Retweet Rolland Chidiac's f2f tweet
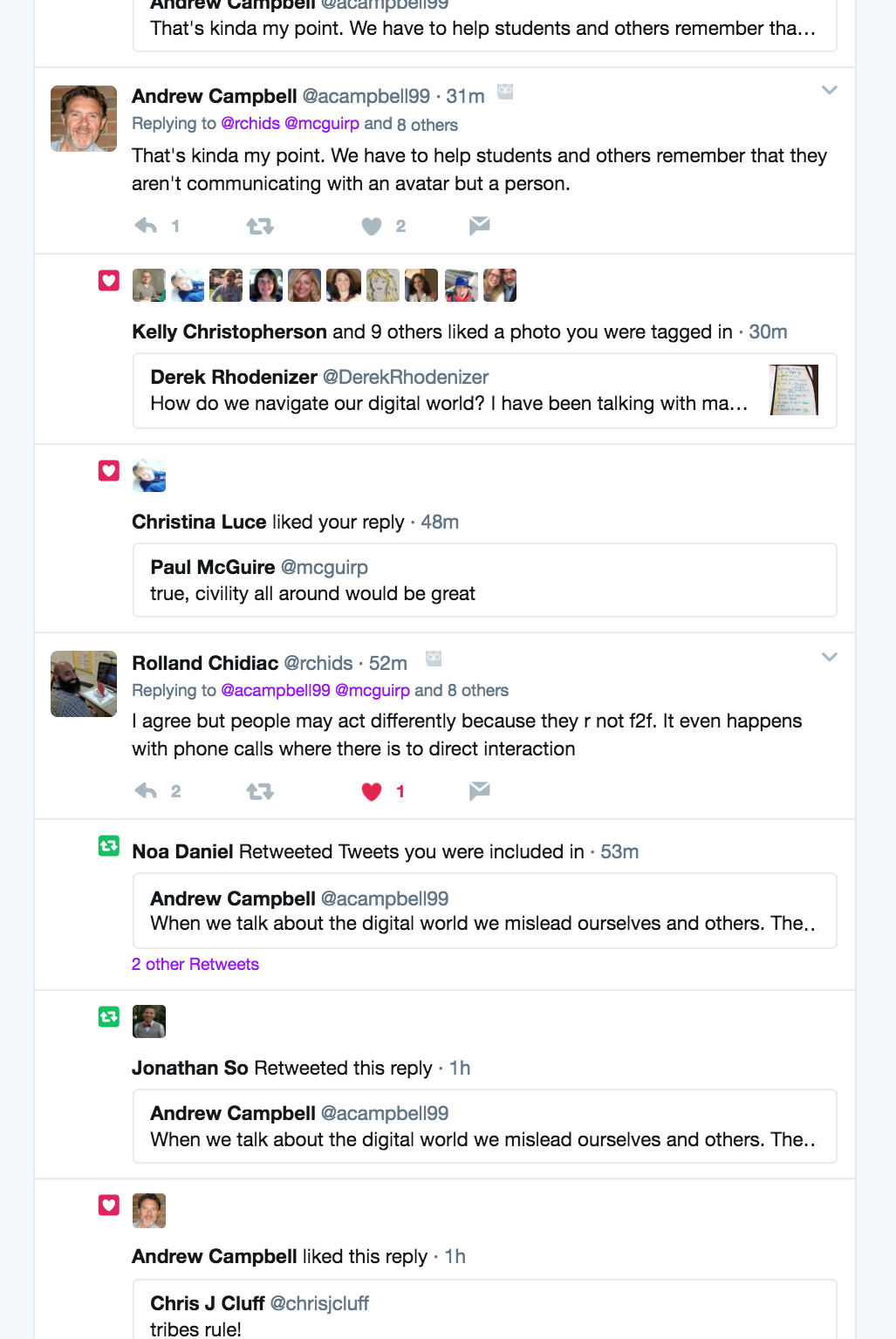This screenshot has width=896, height=1339. [260, 791]
